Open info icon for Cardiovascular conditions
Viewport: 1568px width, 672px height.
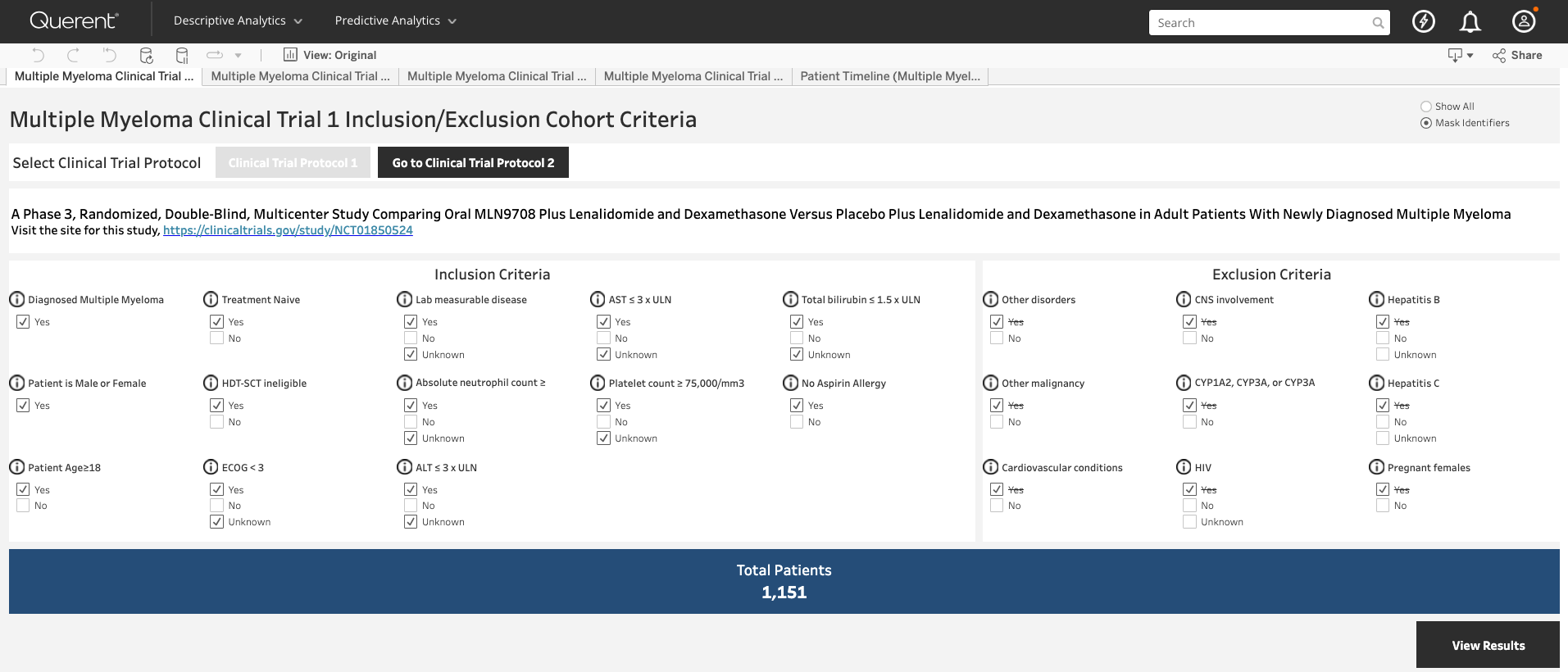coord(990,467)
